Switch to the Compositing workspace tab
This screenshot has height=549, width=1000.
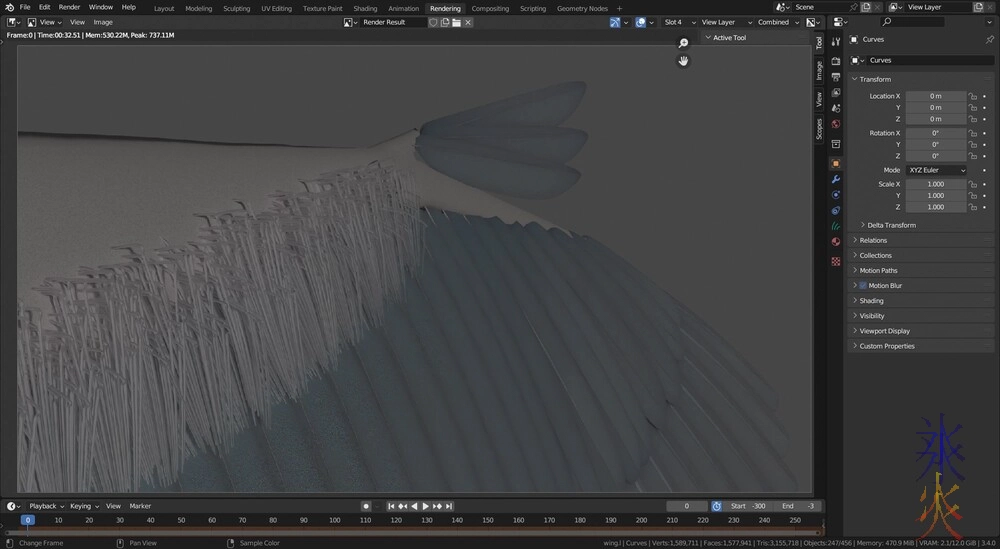tap(490, 8)
